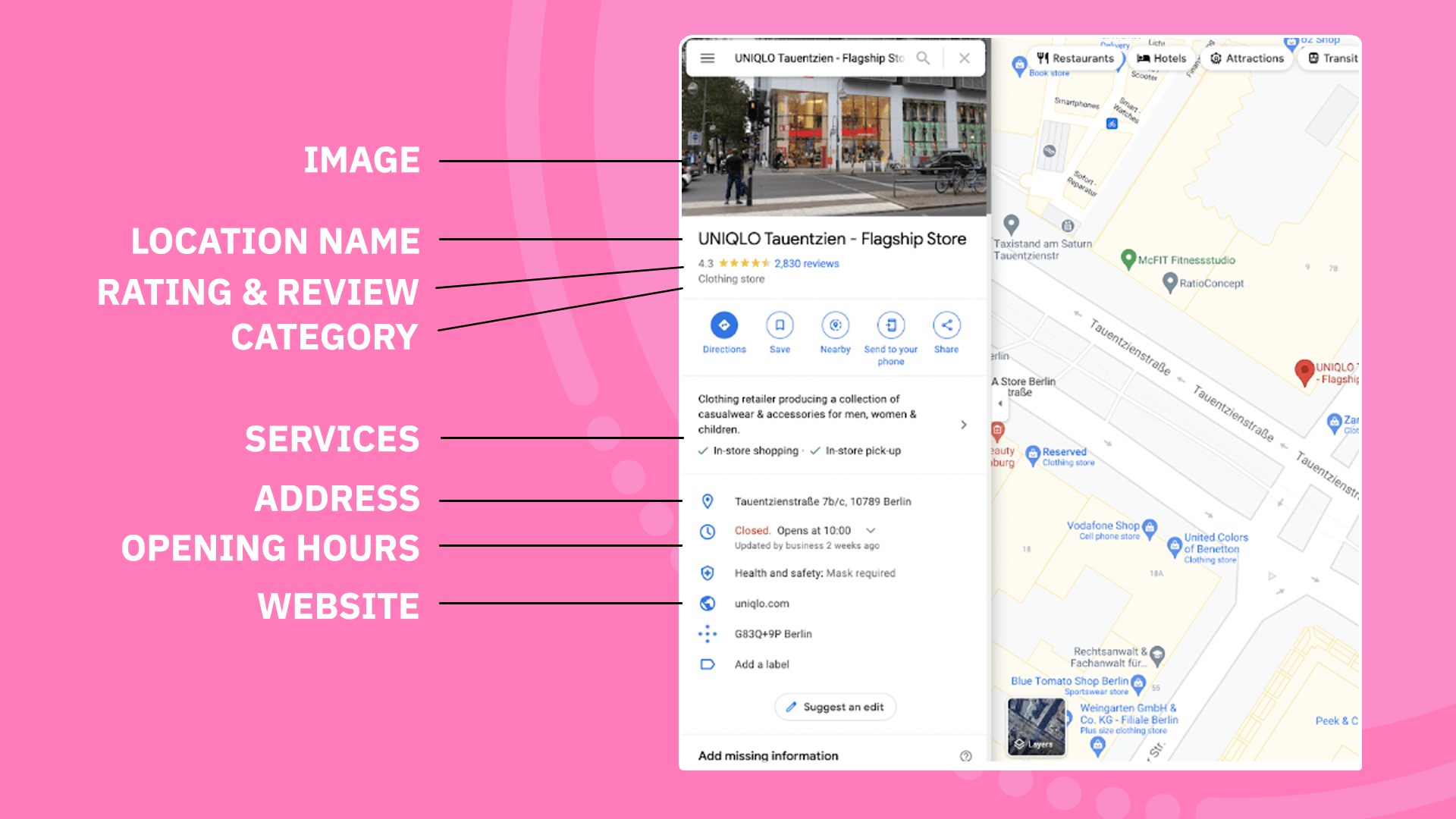Click the Directions icon button
Viewport: 1456px width, 819px height.
click(723, 325)
